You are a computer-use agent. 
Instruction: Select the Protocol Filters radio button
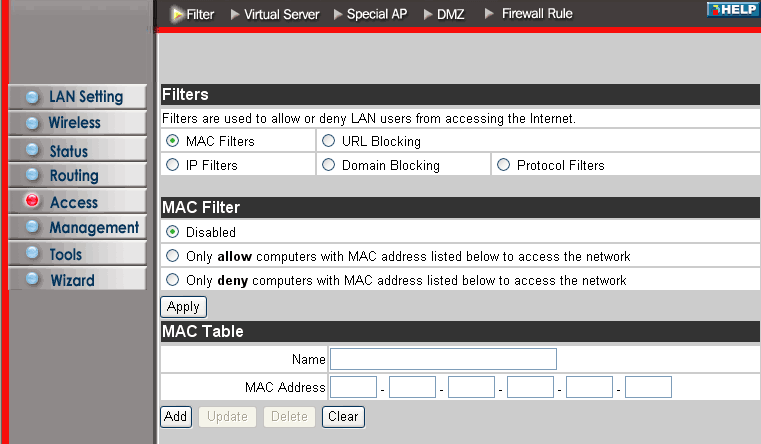pos(503,165)
